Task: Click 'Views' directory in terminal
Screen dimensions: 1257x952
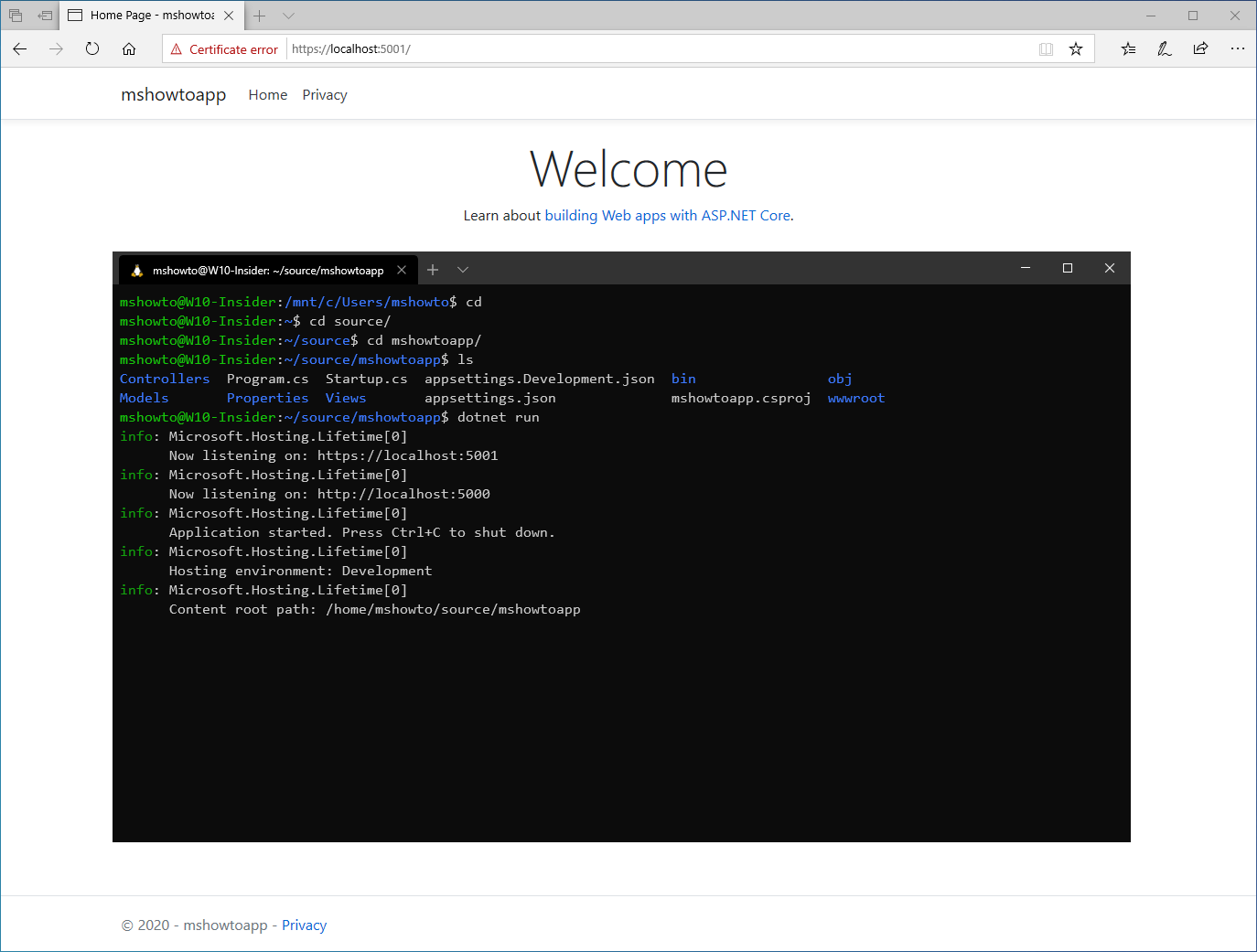Action: (x=346, y=398)
